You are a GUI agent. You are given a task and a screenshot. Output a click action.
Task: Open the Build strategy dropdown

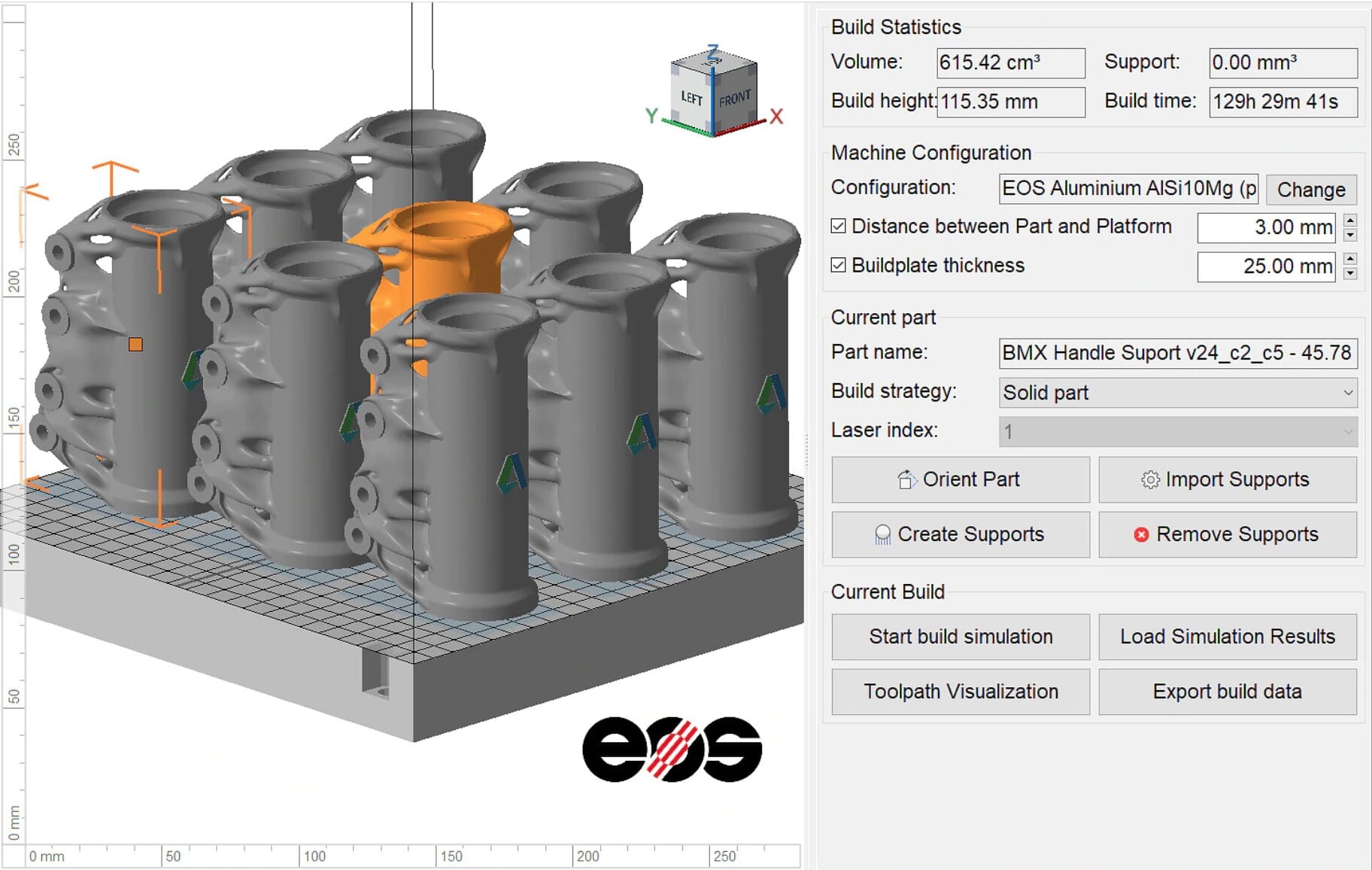click(x=1346, y=392)
